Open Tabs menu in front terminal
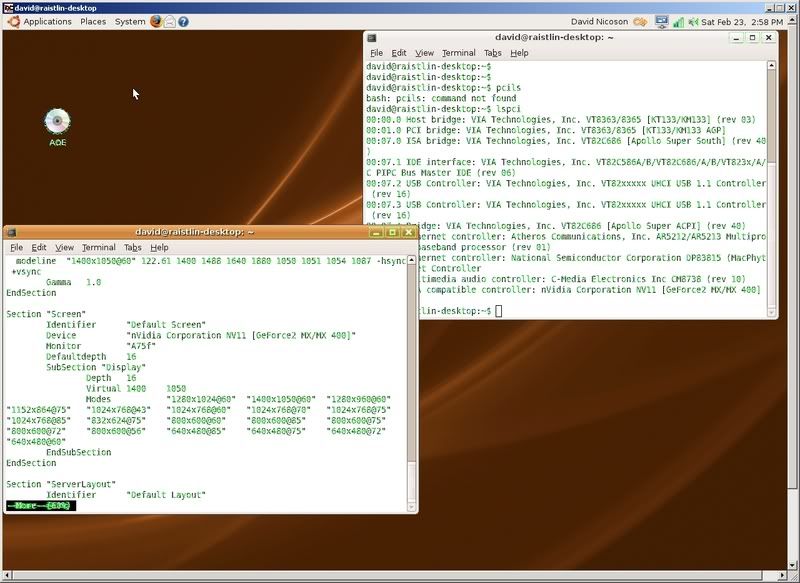Screen dimensions: 800x583 133,247
